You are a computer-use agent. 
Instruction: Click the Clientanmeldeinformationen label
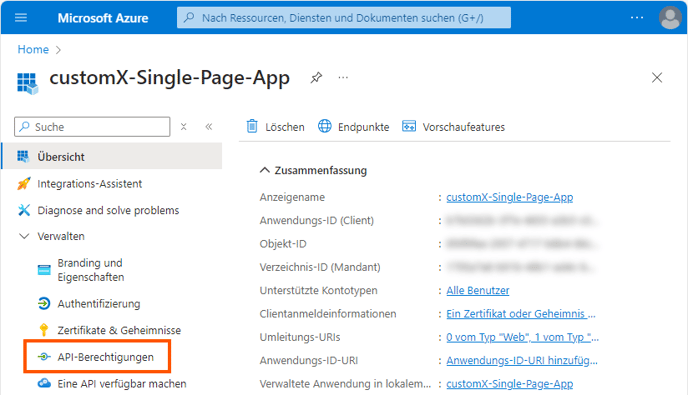click(x=328, y=314)
